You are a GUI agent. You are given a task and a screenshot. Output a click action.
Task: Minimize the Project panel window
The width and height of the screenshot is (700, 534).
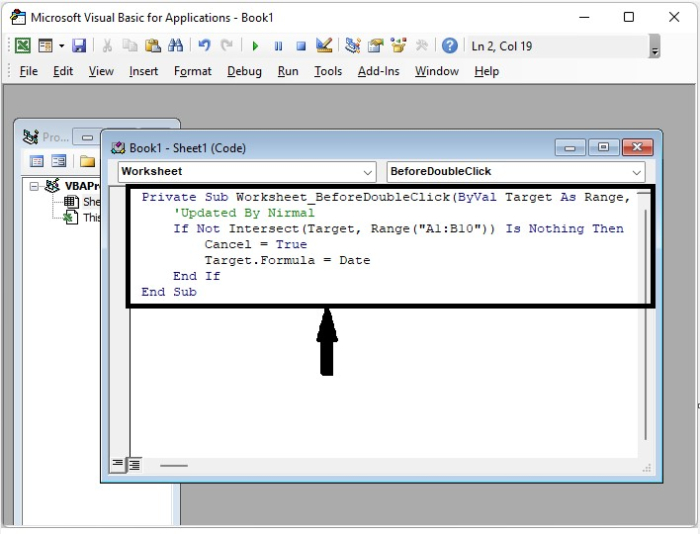pyautogui.click(x=88, y=137)
